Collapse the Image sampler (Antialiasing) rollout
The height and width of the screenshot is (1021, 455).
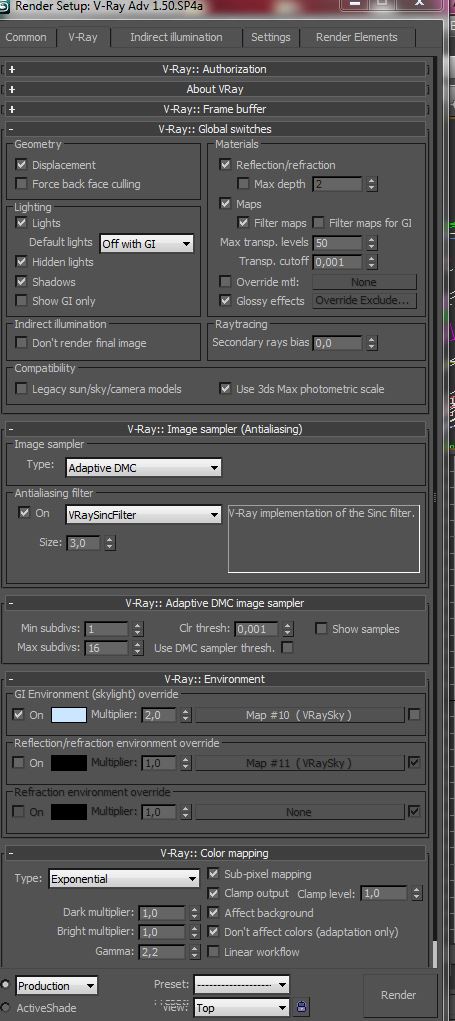pos(215,429)
